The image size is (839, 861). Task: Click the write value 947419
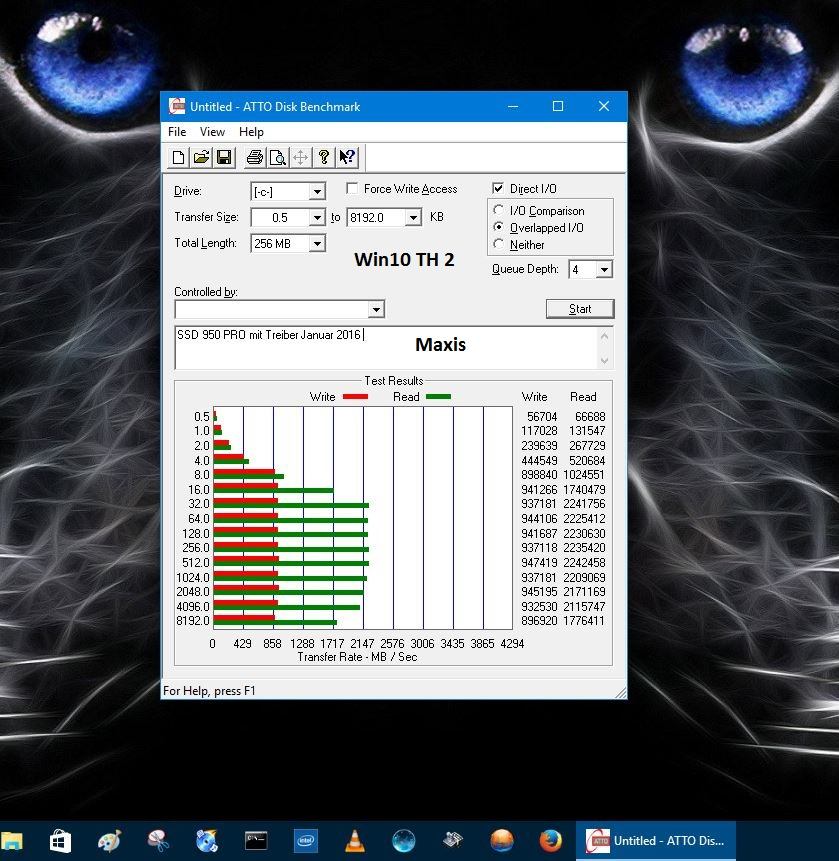(539, 563)
